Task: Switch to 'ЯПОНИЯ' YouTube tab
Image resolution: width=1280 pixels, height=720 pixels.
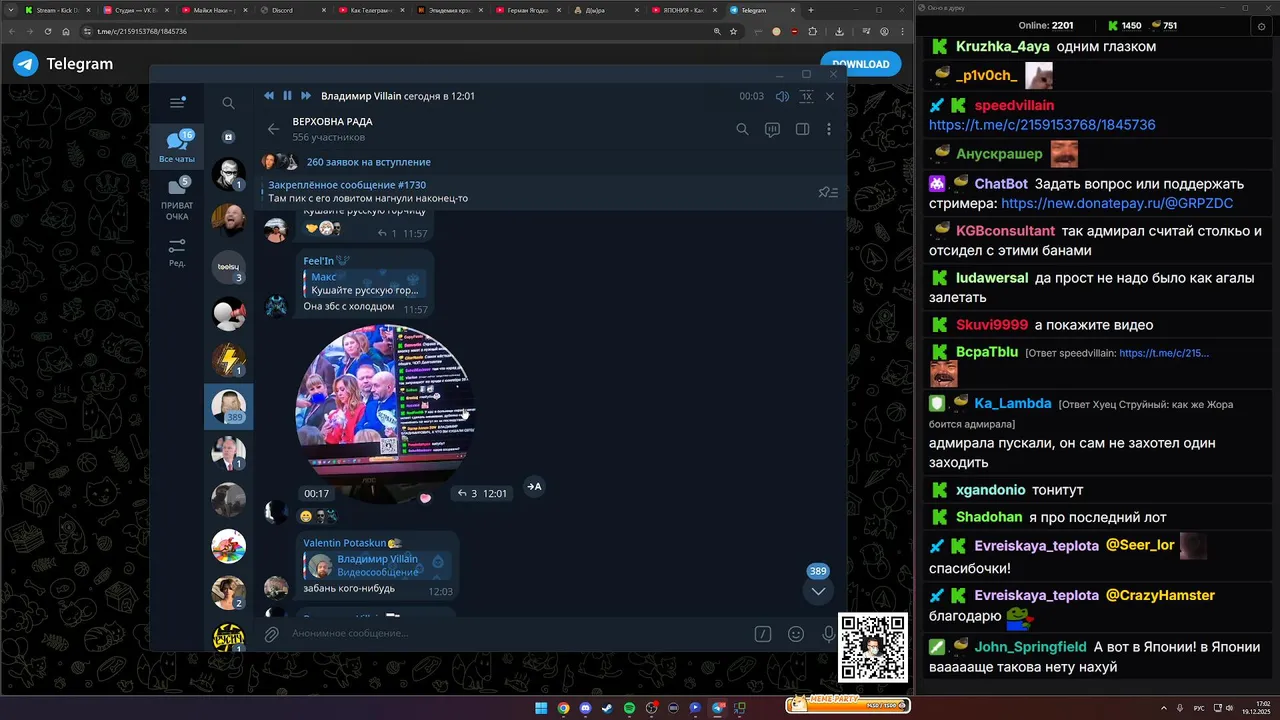Action: tap(685, 10)
